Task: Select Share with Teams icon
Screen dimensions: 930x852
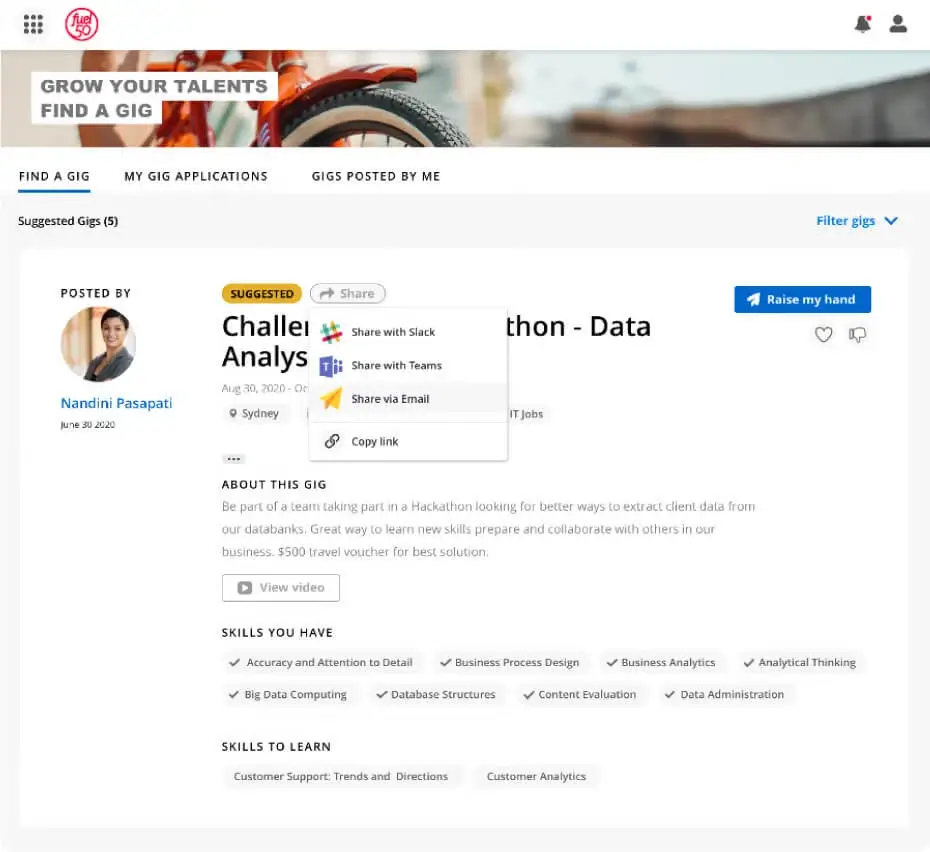Action: [329, 365]
